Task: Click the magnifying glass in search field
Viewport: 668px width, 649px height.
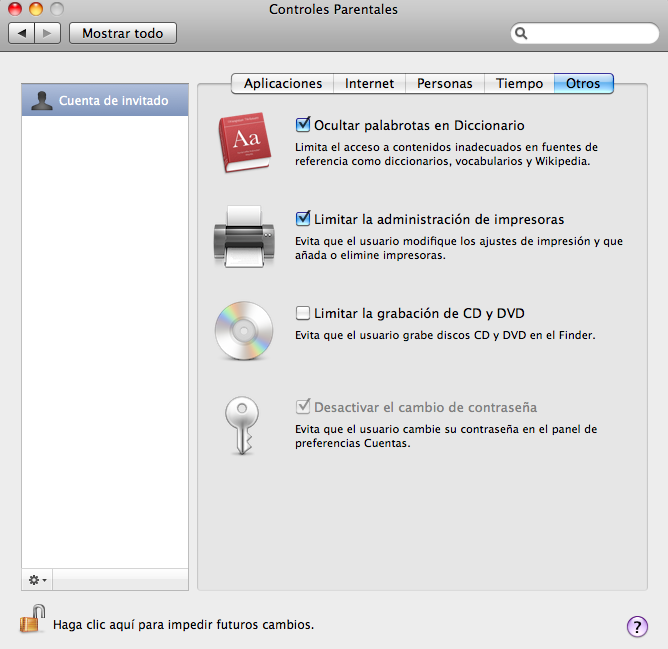Action: 521,33
